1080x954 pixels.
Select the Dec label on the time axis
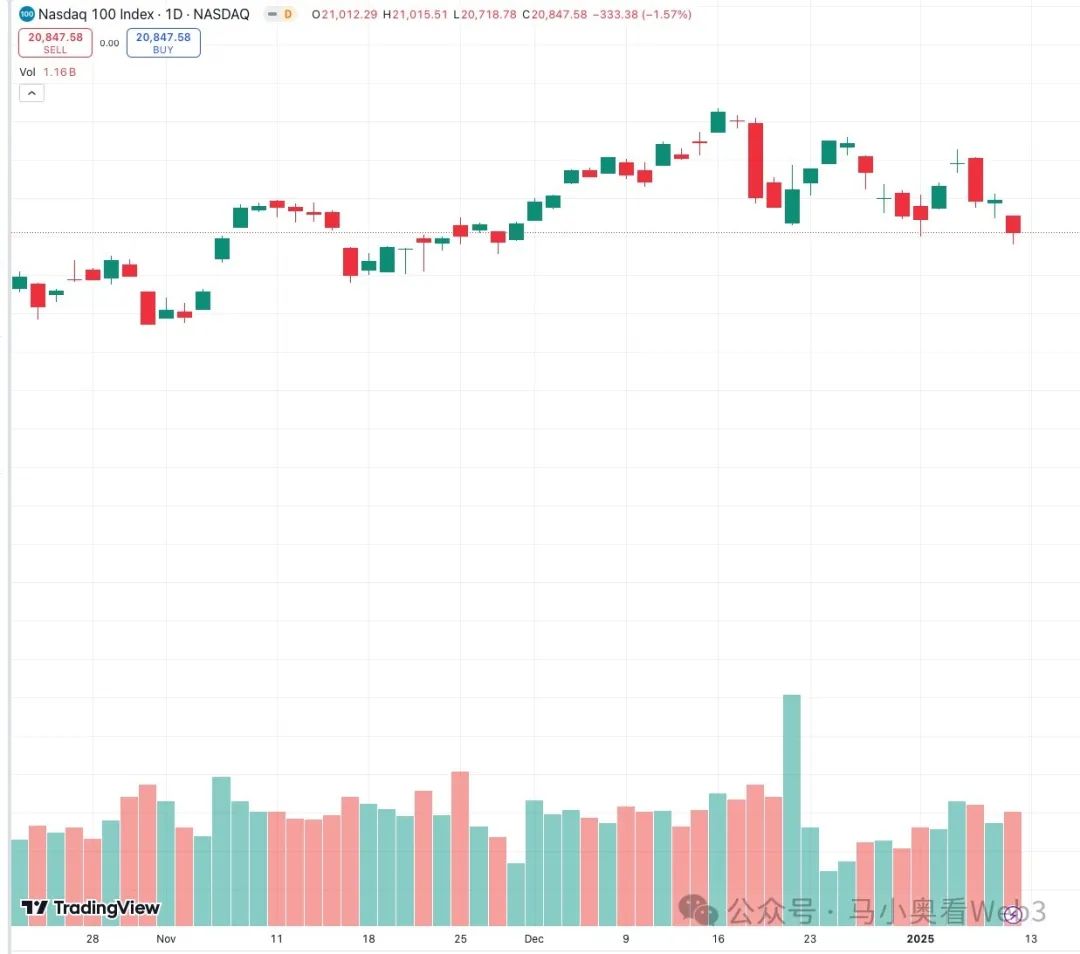tap(534, 939)
